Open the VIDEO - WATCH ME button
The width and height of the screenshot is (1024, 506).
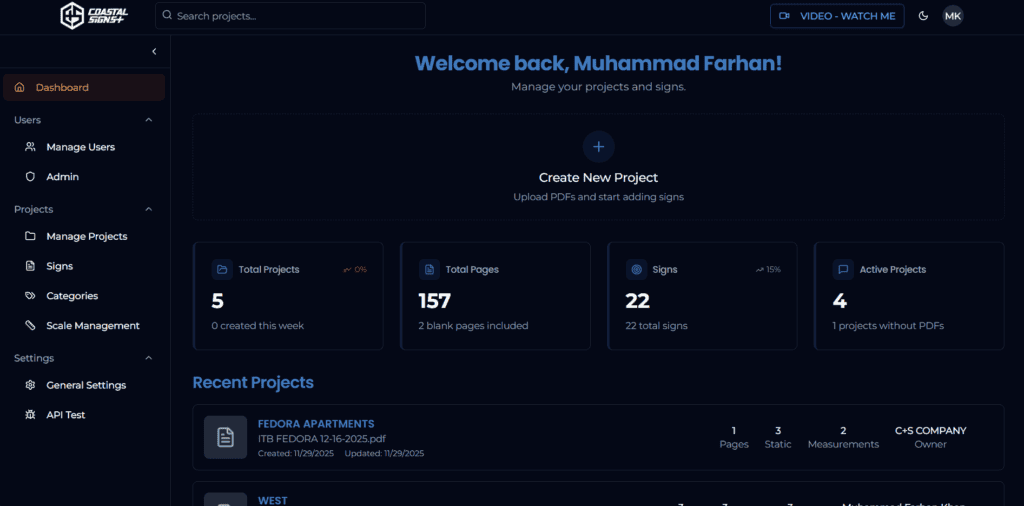point(837,16)
